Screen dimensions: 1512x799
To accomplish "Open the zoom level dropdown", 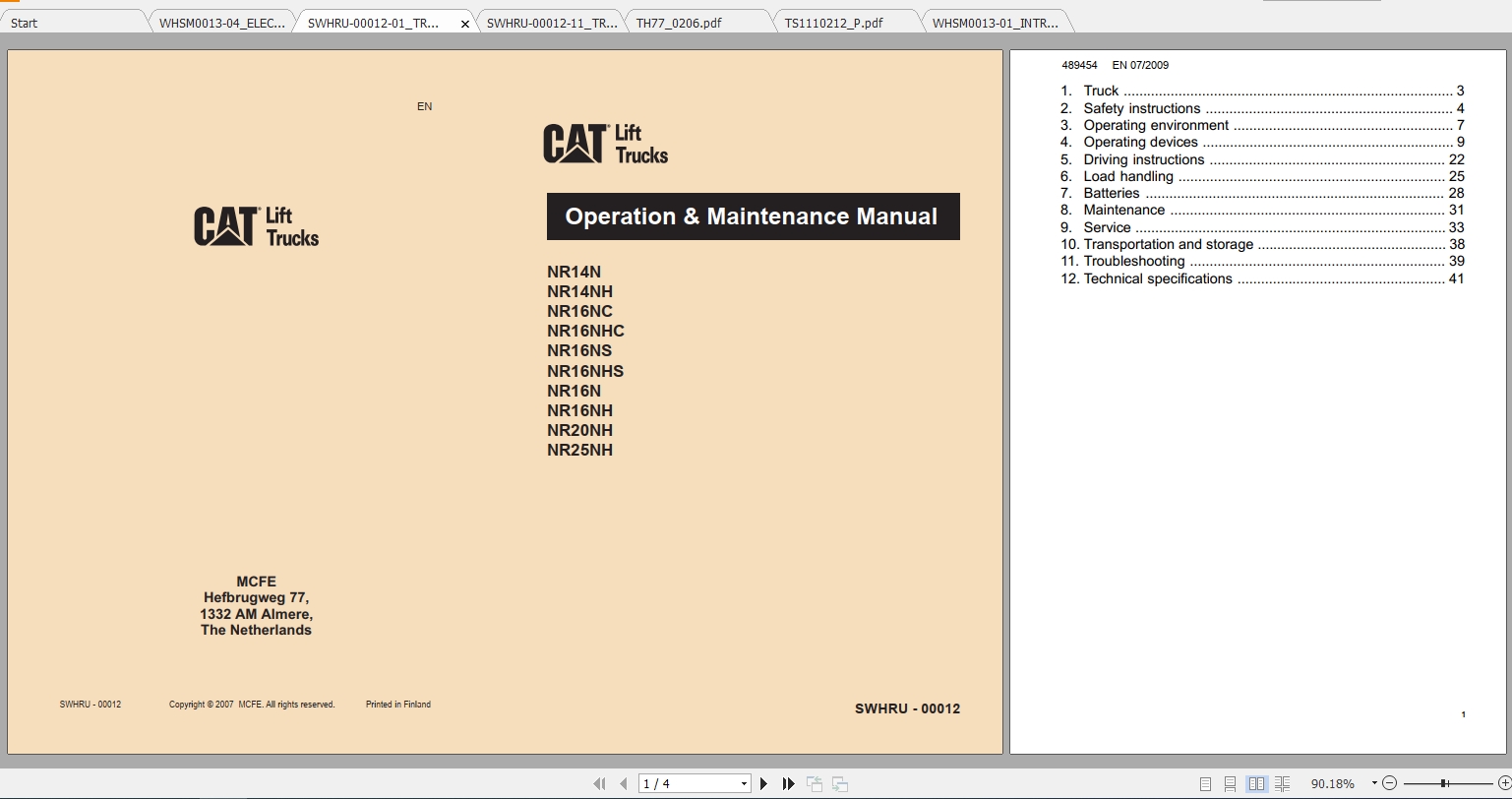I will [1375, 782].
